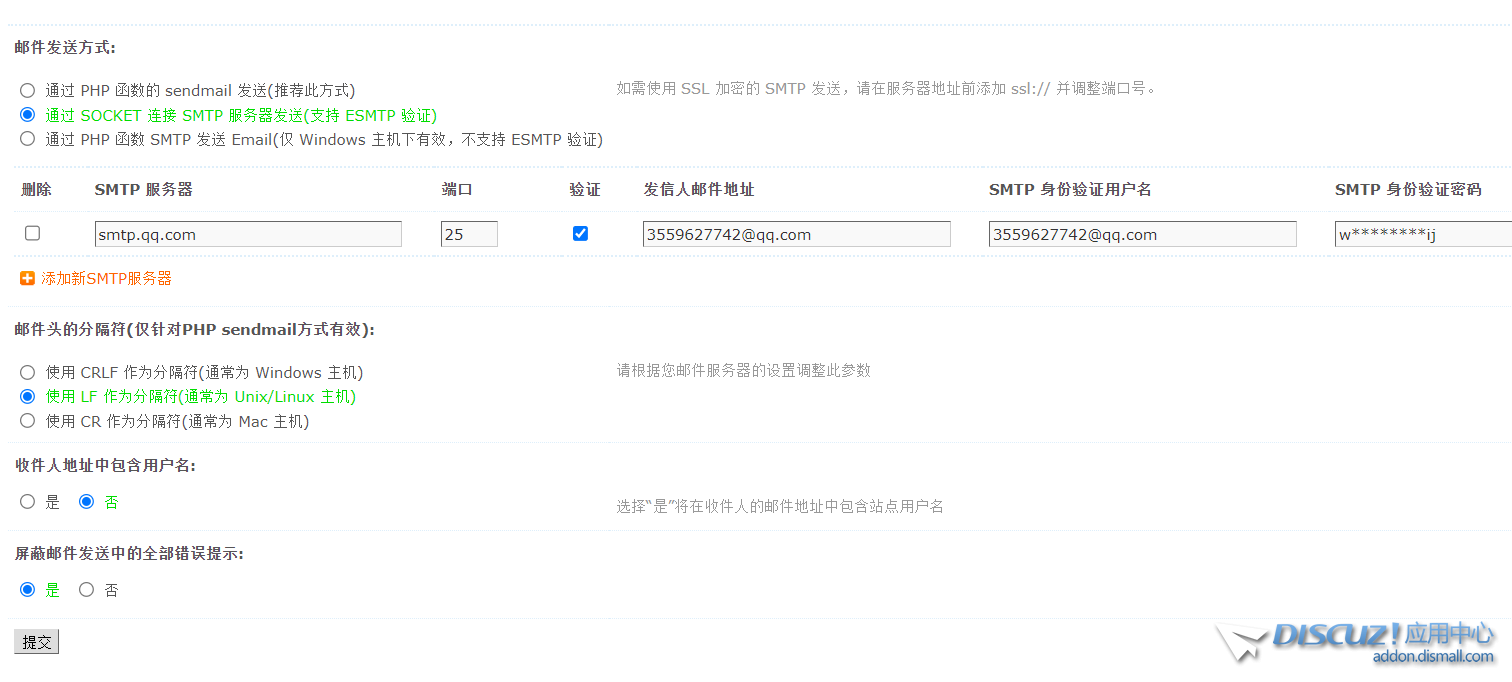Click the SMTP authentication password field
Image resolution: width=1512 pixels, height=682 pixels.
click(x=1422, y=234)
